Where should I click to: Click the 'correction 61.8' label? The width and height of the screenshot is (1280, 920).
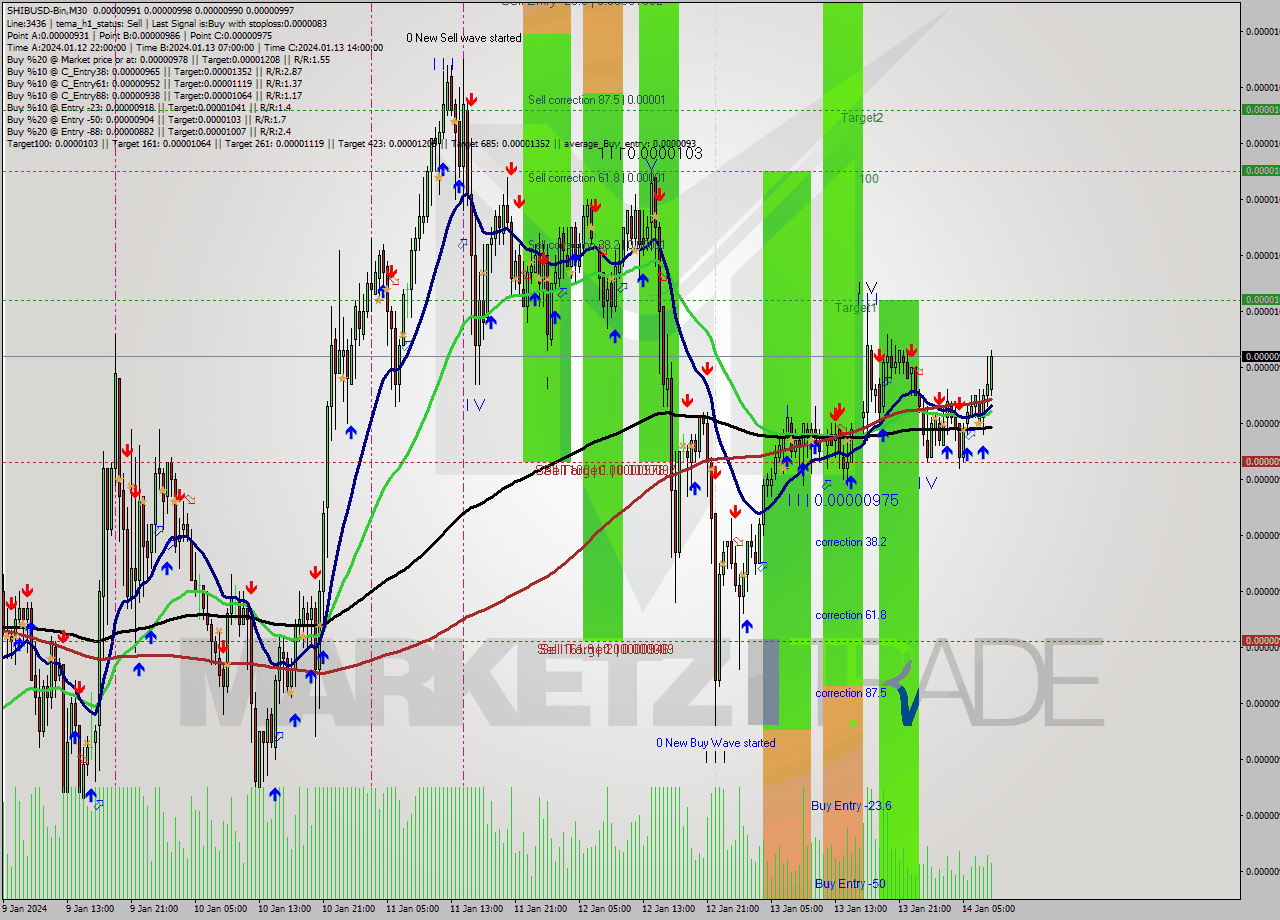point(851,615)
